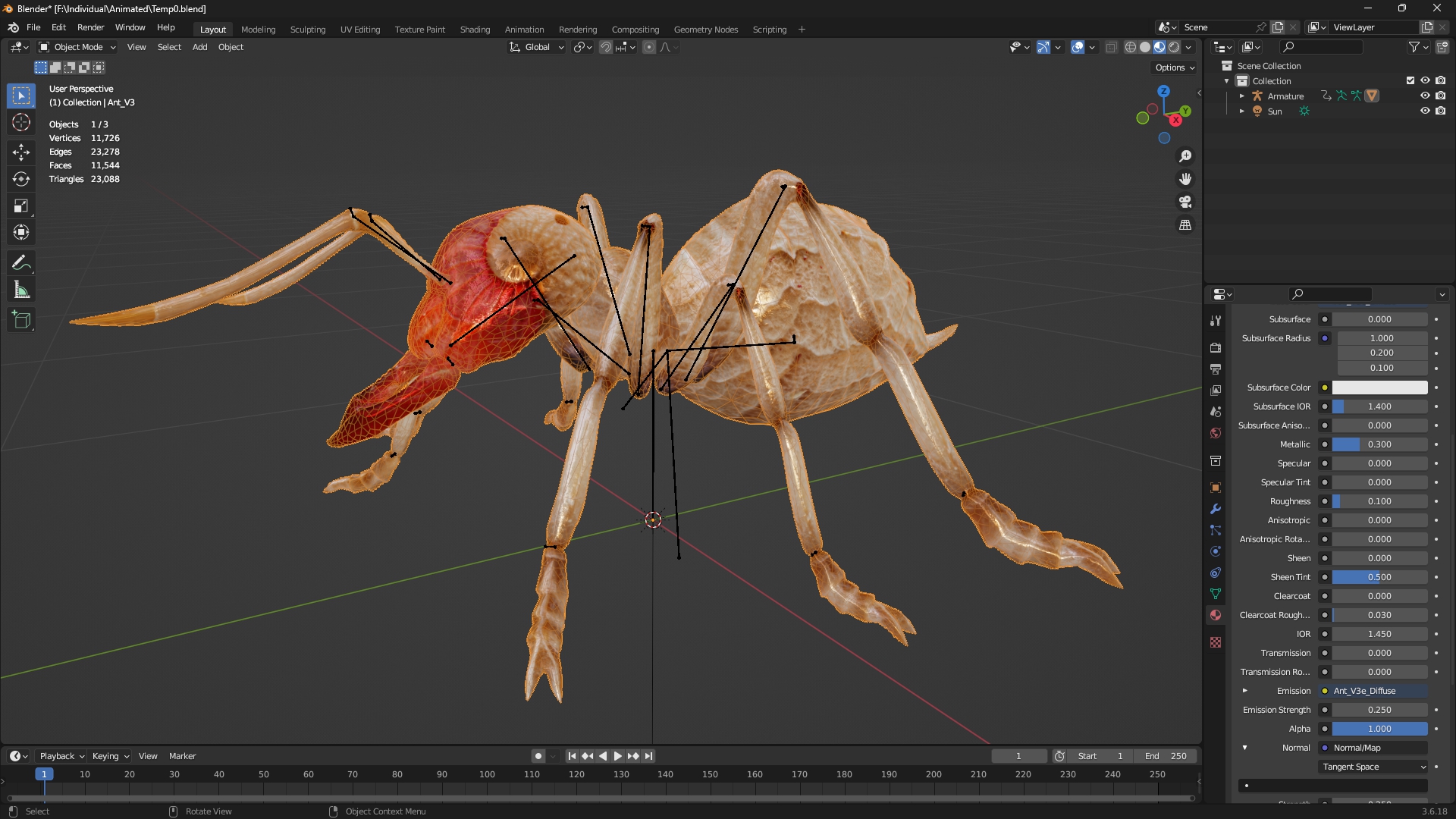
Task: Click the Options button in viewport
Action: pyautogui.click(x=1174, y=67)
